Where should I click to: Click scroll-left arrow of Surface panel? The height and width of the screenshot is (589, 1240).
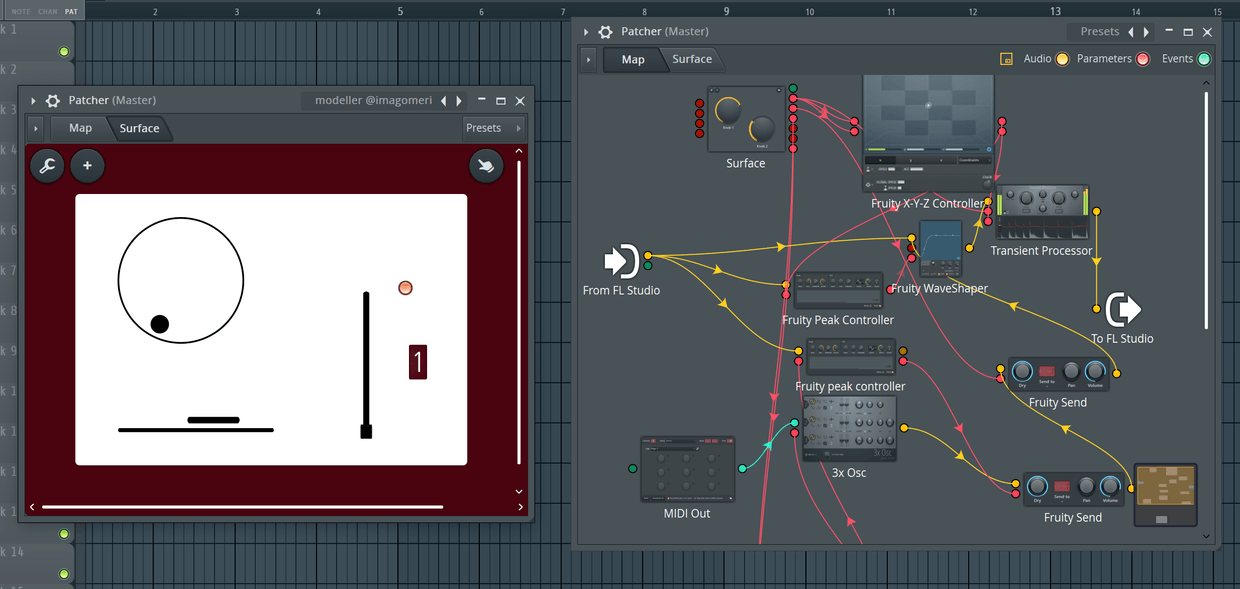(x=33, y=507)
